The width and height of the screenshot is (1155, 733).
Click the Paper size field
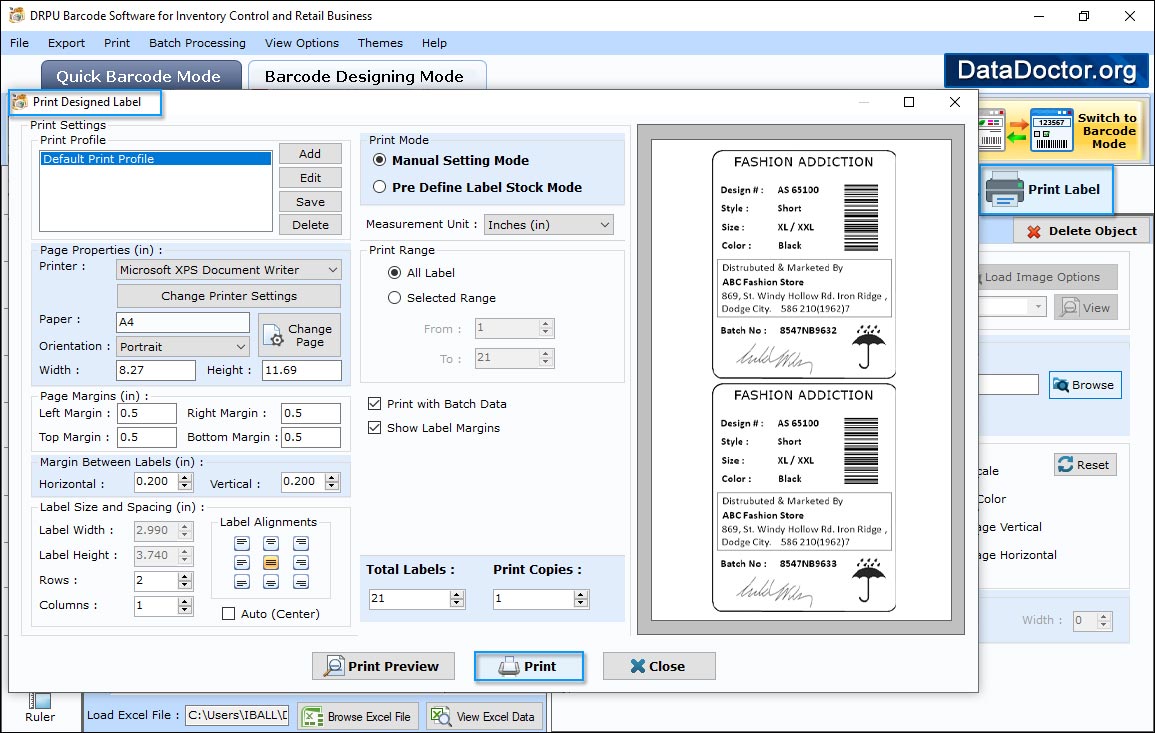point(183,322)
